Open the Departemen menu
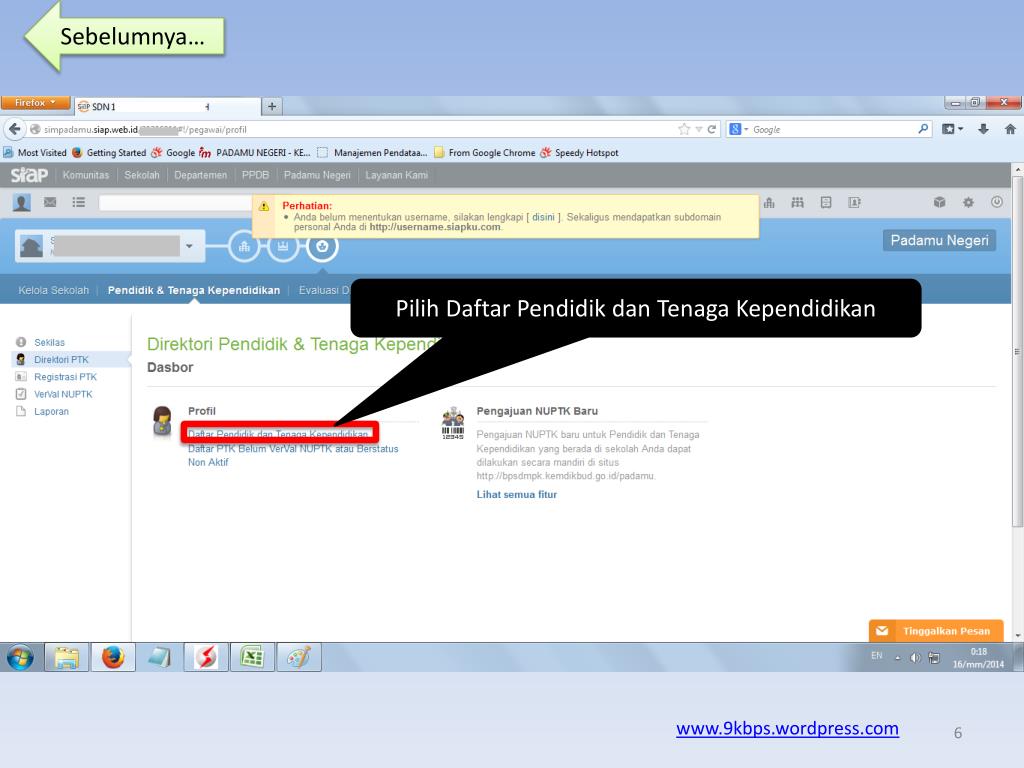Viewport: 1024px width, 768px height. pos(200,175)
